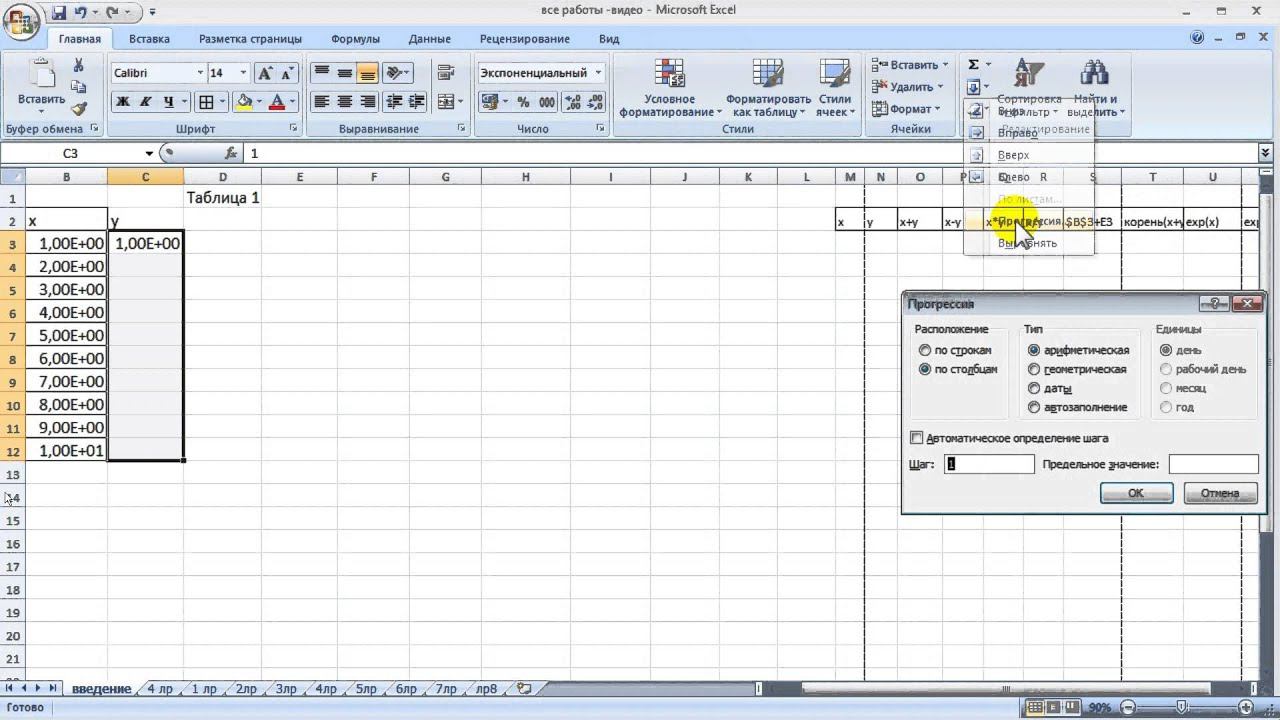Select the день unit radio
This screenshot has width=1280, height=720.
[x=1166, y=350]
